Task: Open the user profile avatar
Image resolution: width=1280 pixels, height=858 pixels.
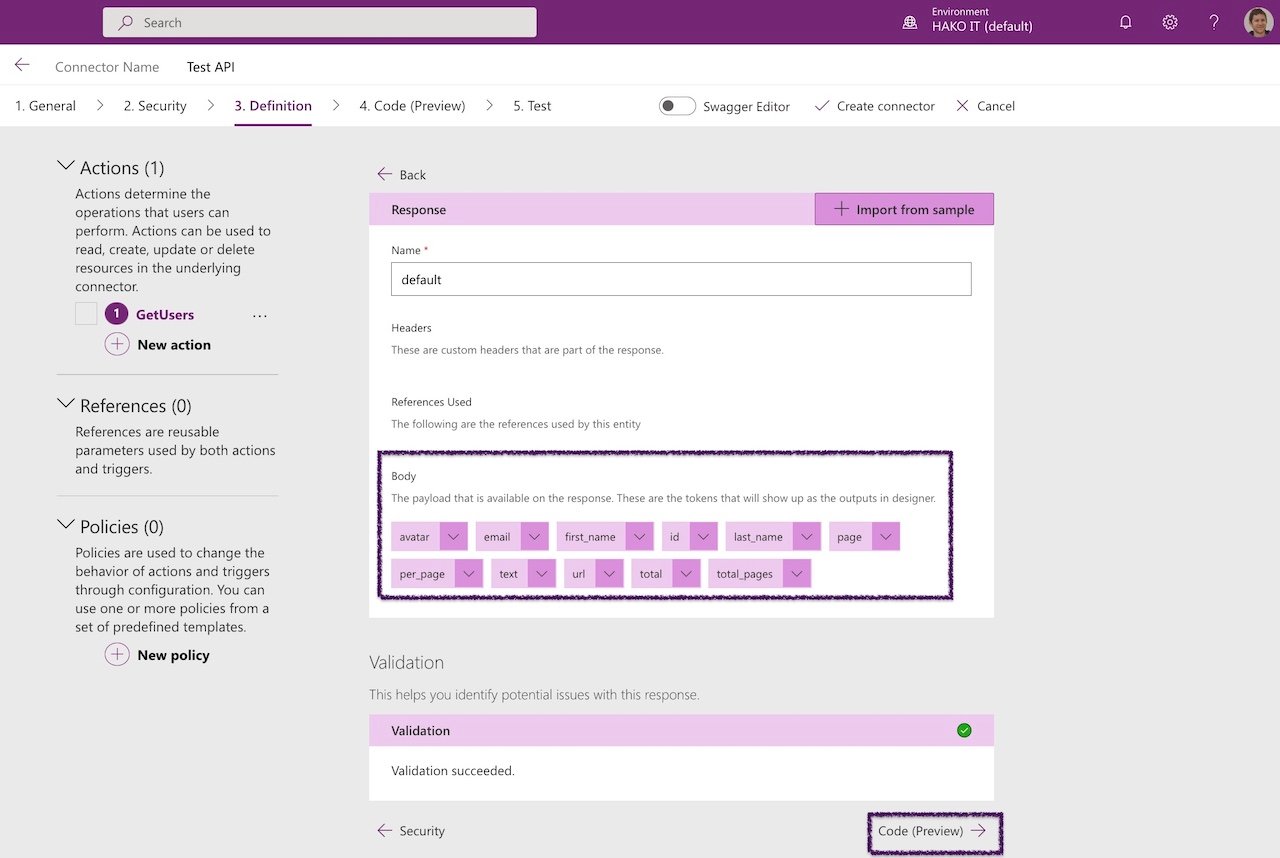Action: (x=1259, y=22)
